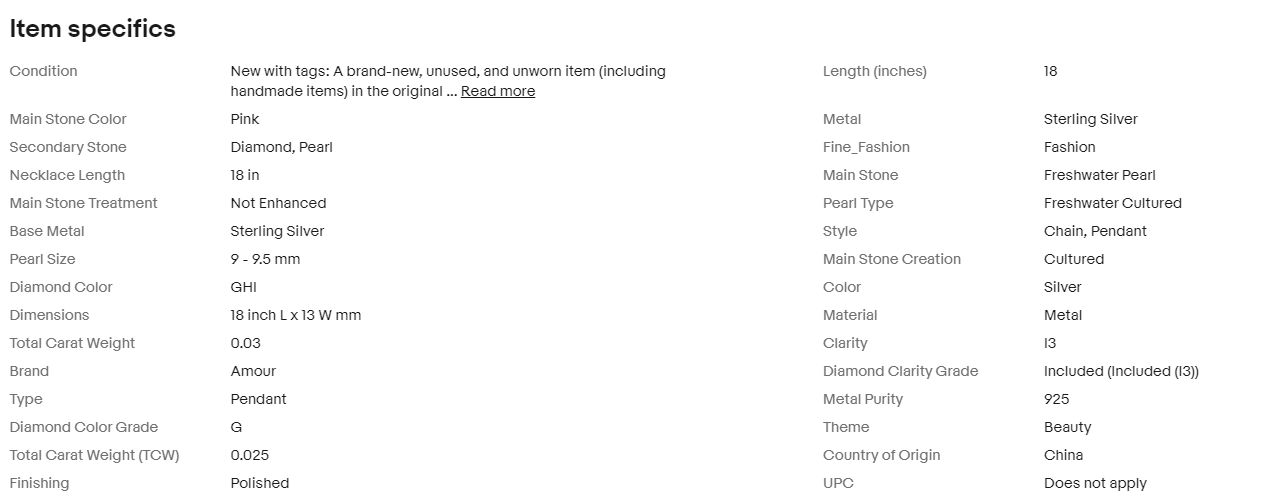Click the Diamond Color value GHI
This screenshot has width=1265, height=500.
243,287
